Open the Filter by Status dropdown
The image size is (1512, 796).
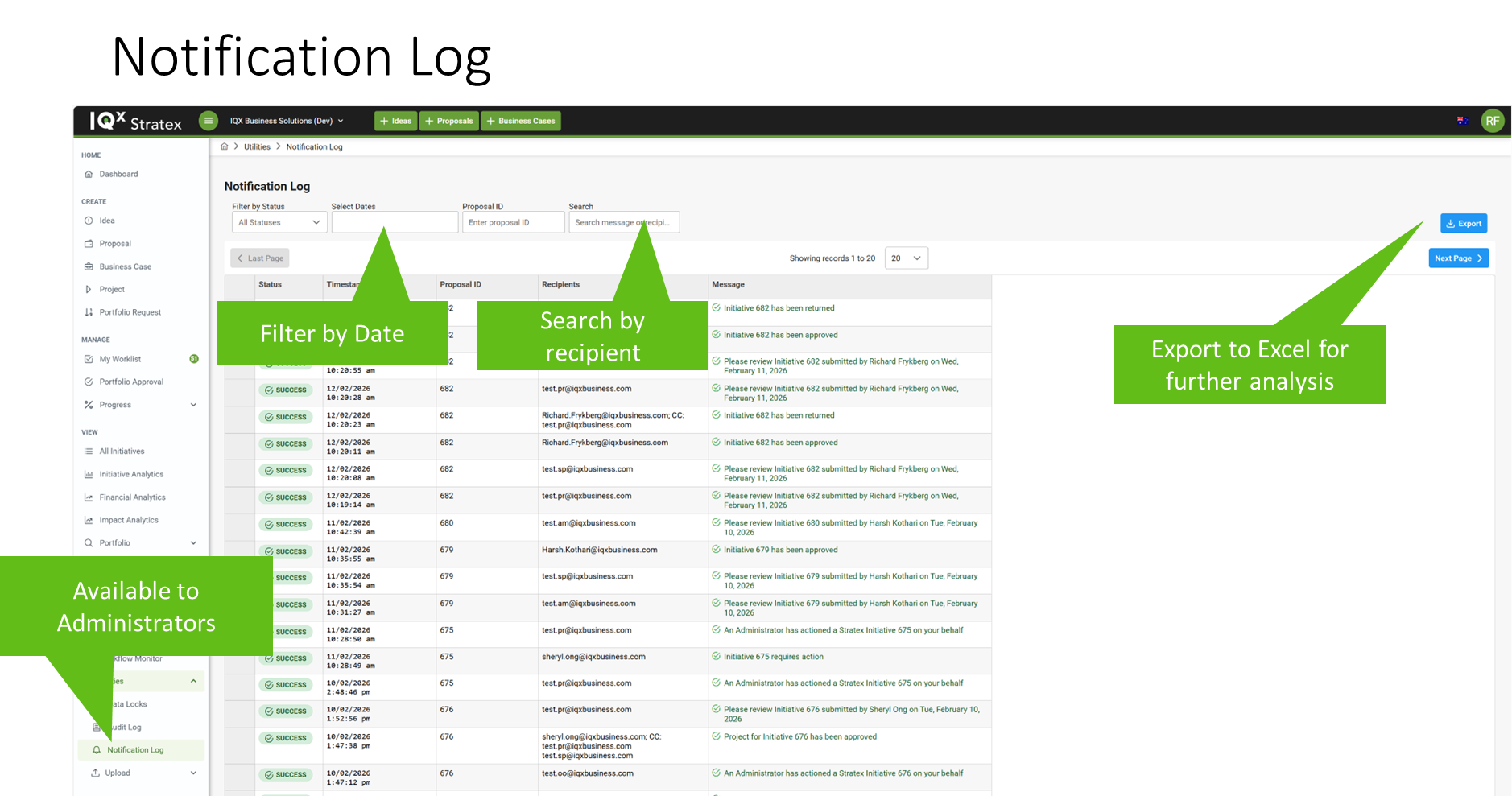[x=279, y=223]
